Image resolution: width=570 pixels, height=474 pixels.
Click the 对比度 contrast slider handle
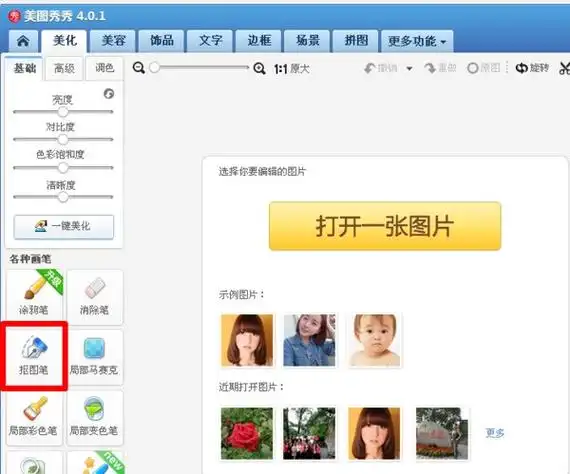[x=63, y=139]
